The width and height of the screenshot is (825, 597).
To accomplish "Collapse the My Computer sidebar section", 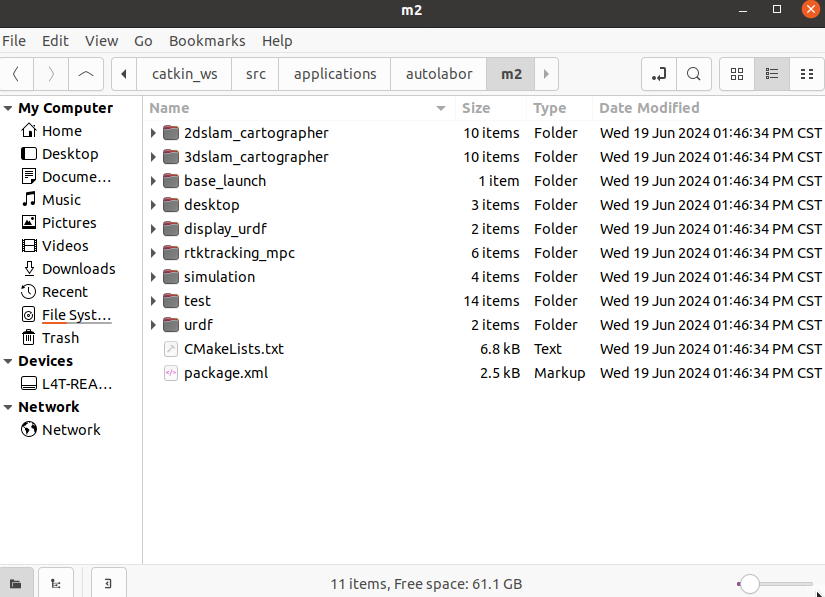I will (8, 108).
